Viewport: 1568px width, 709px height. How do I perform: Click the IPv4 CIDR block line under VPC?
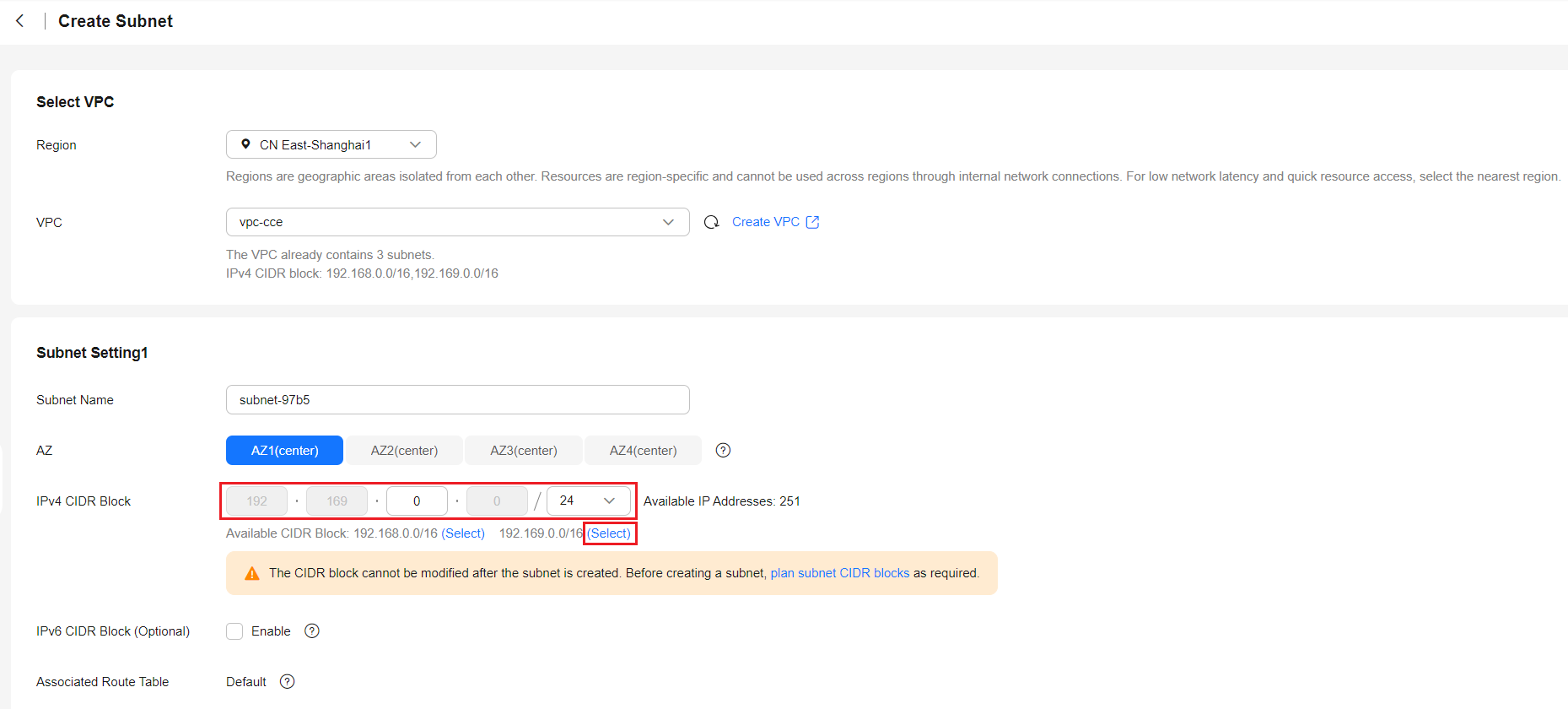(362, 273)
